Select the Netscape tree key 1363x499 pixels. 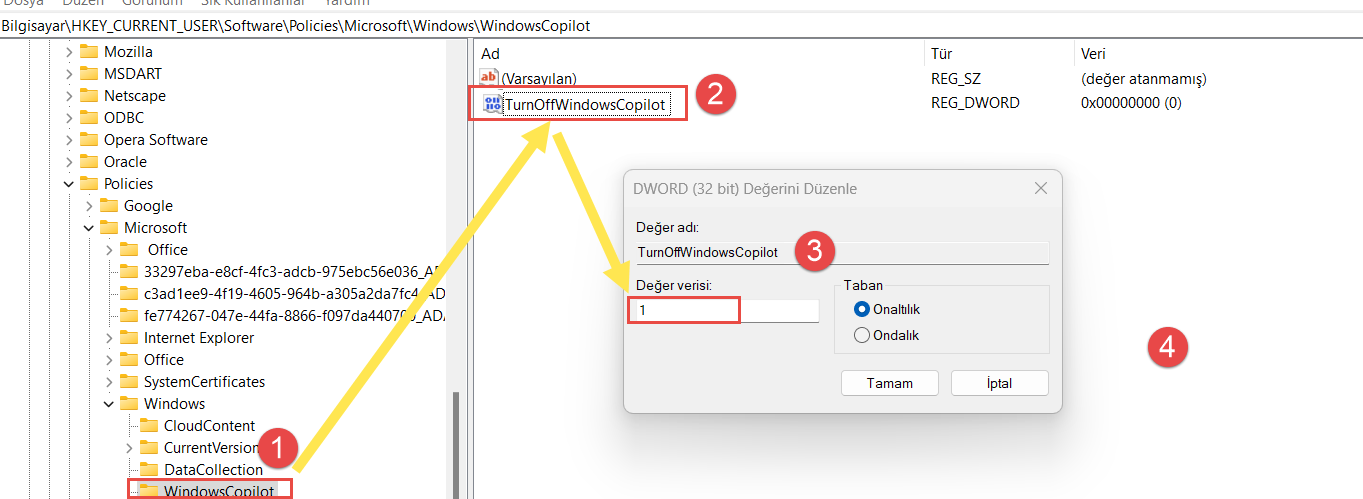[x=135, y=96]
